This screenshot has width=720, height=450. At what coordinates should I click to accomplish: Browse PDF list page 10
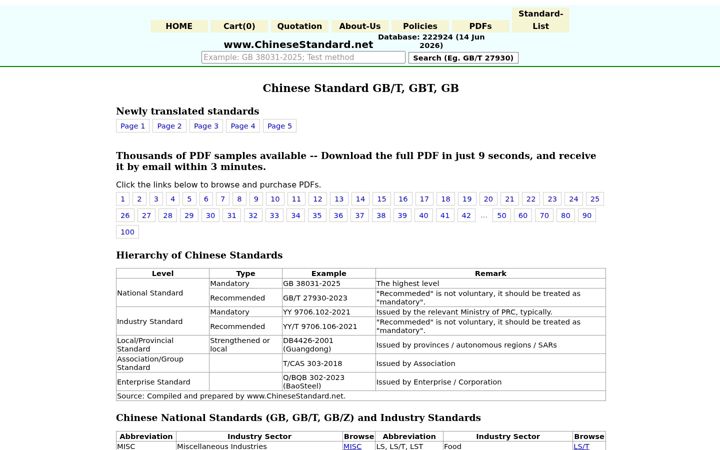(x=275, y=199)
